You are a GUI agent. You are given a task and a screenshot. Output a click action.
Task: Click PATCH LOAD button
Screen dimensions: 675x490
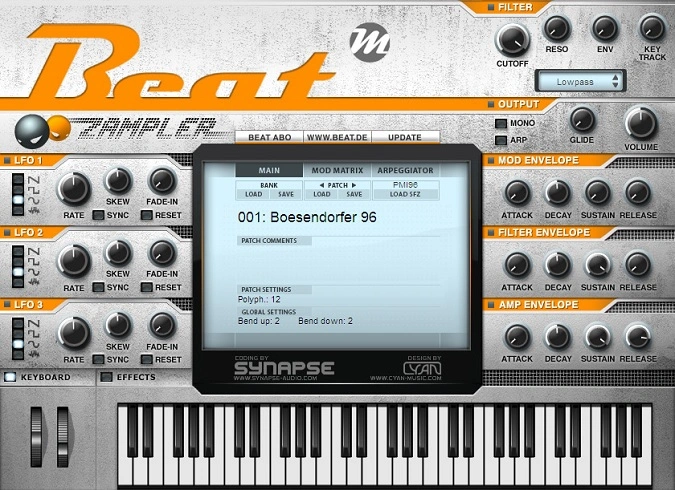322,195
